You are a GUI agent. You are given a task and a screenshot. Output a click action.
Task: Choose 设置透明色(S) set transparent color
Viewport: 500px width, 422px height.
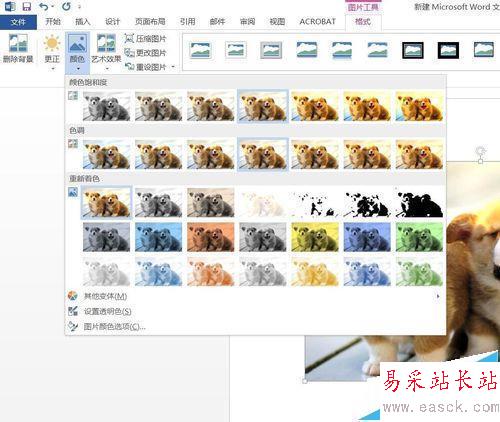tap(255, 311)
